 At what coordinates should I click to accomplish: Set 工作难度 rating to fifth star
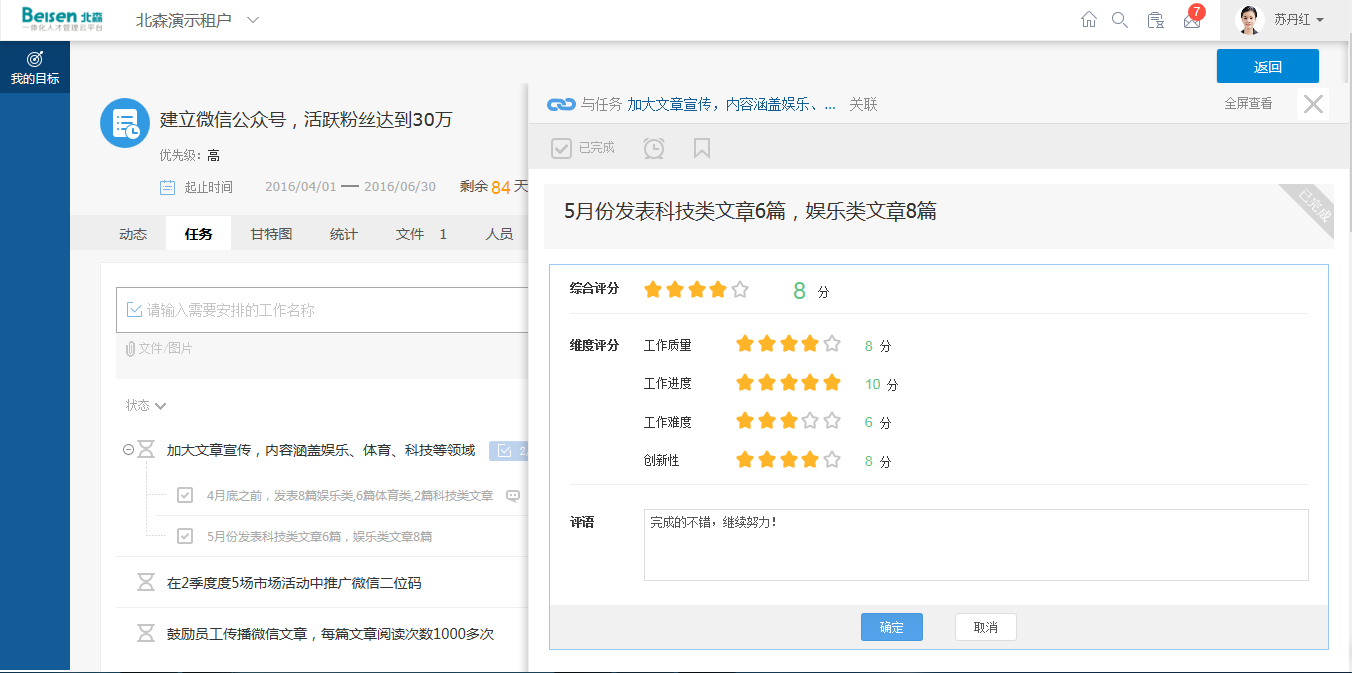831,421
